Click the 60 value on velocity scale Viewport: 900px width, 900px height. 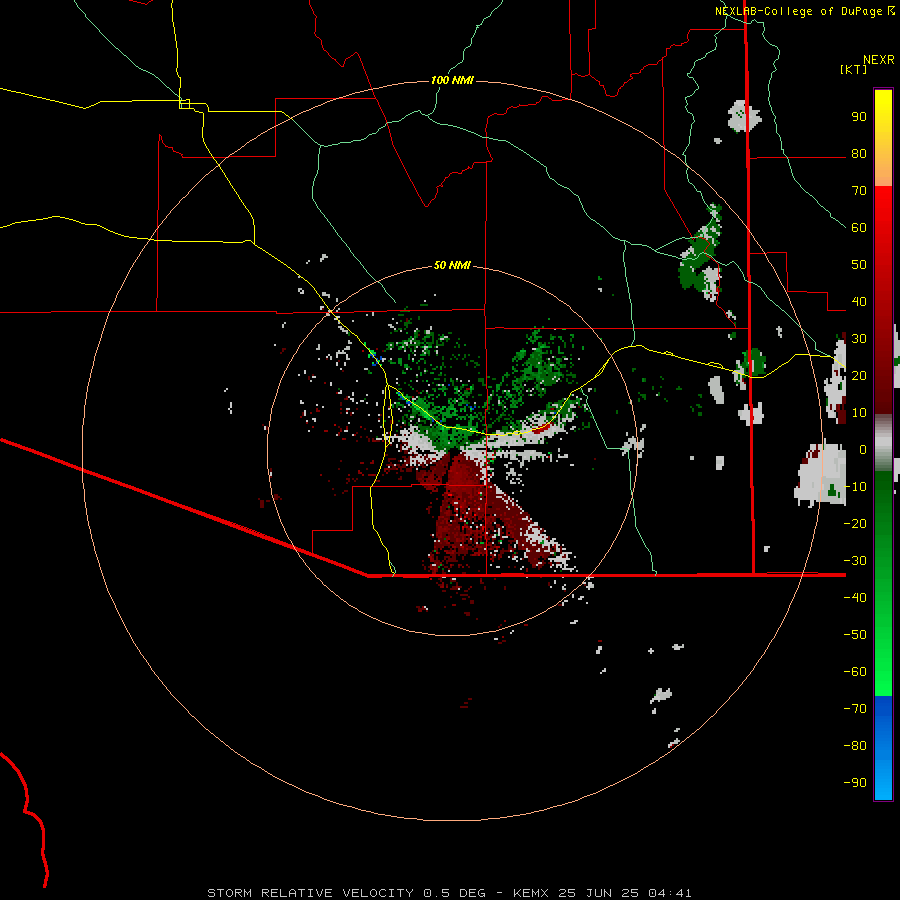(859, 228)
